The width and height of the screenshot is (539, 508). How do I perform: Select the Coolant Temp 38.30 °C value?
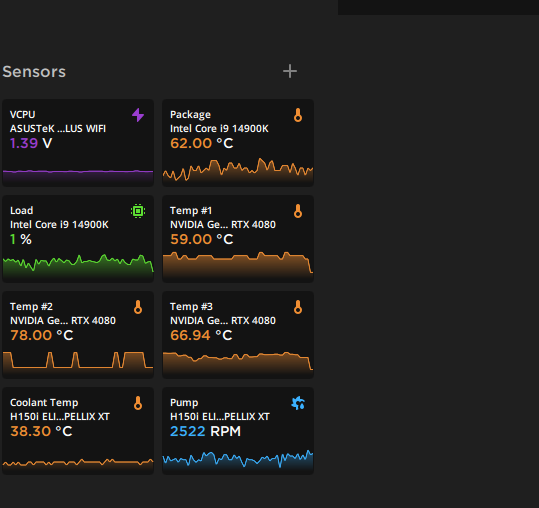(x=41, y=431)
